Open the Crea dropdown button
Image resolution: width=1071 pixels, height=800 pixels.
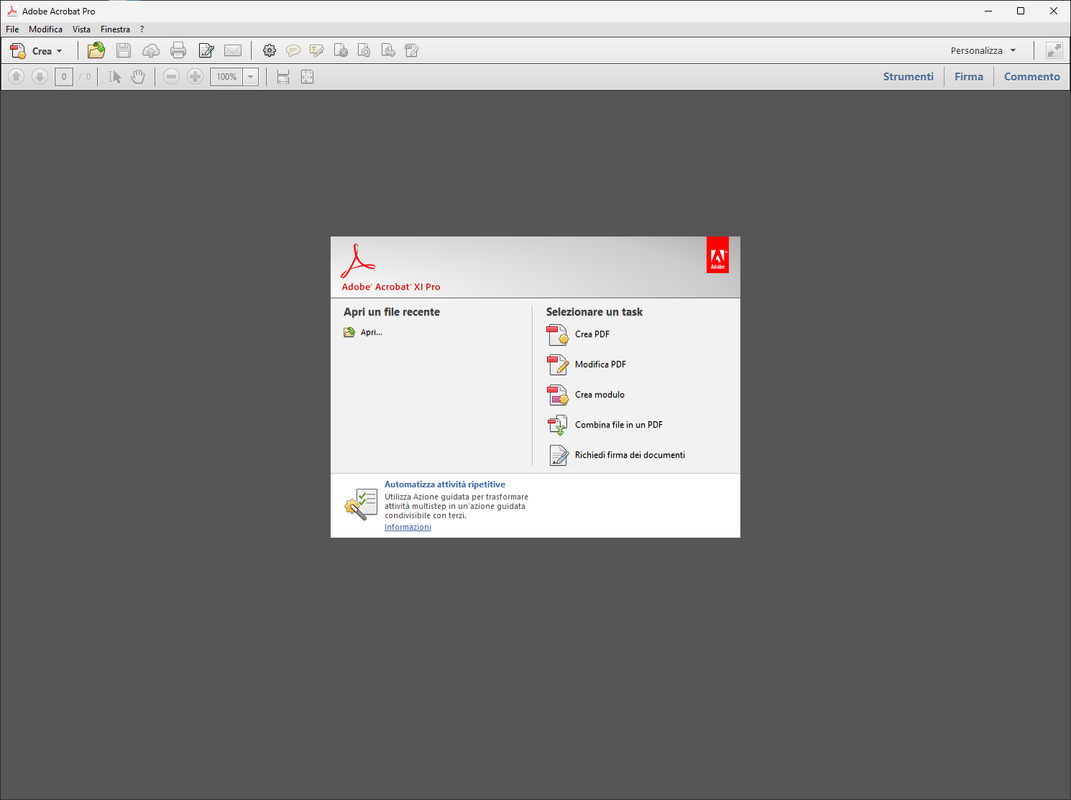37,51
